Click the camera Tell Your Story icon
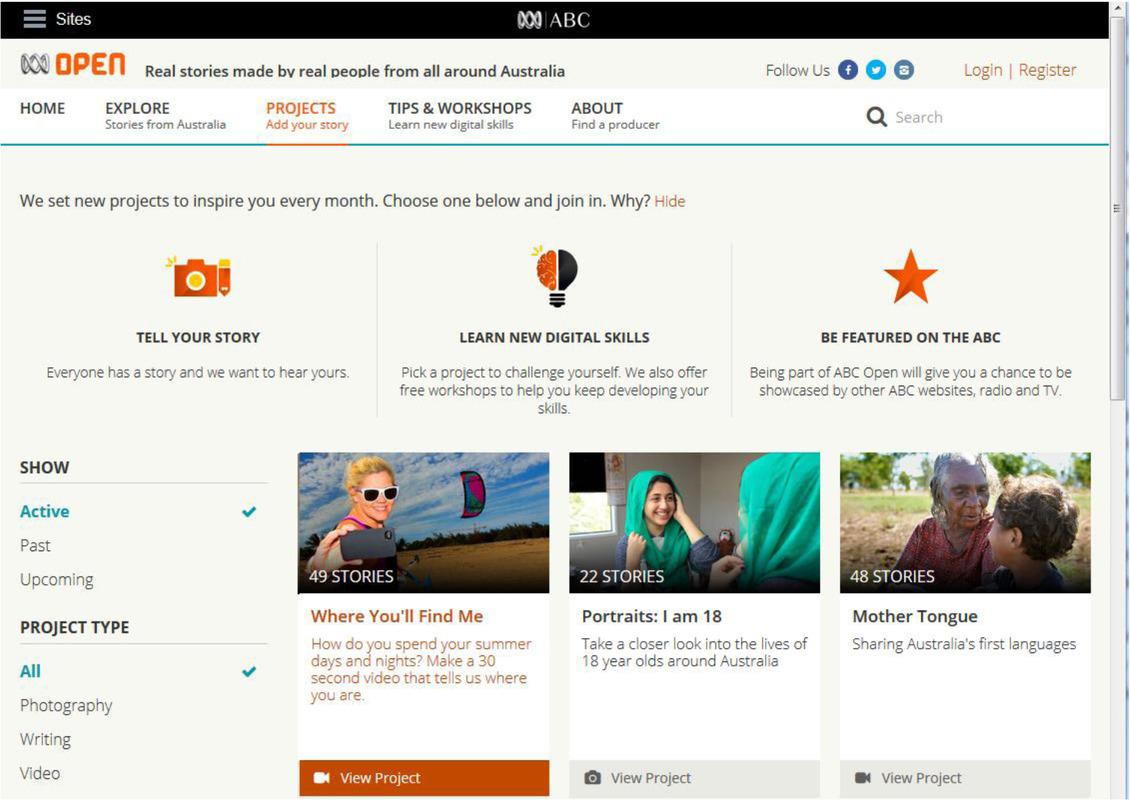This screenshot has height=800, width=1130. [x=198, y=277]
